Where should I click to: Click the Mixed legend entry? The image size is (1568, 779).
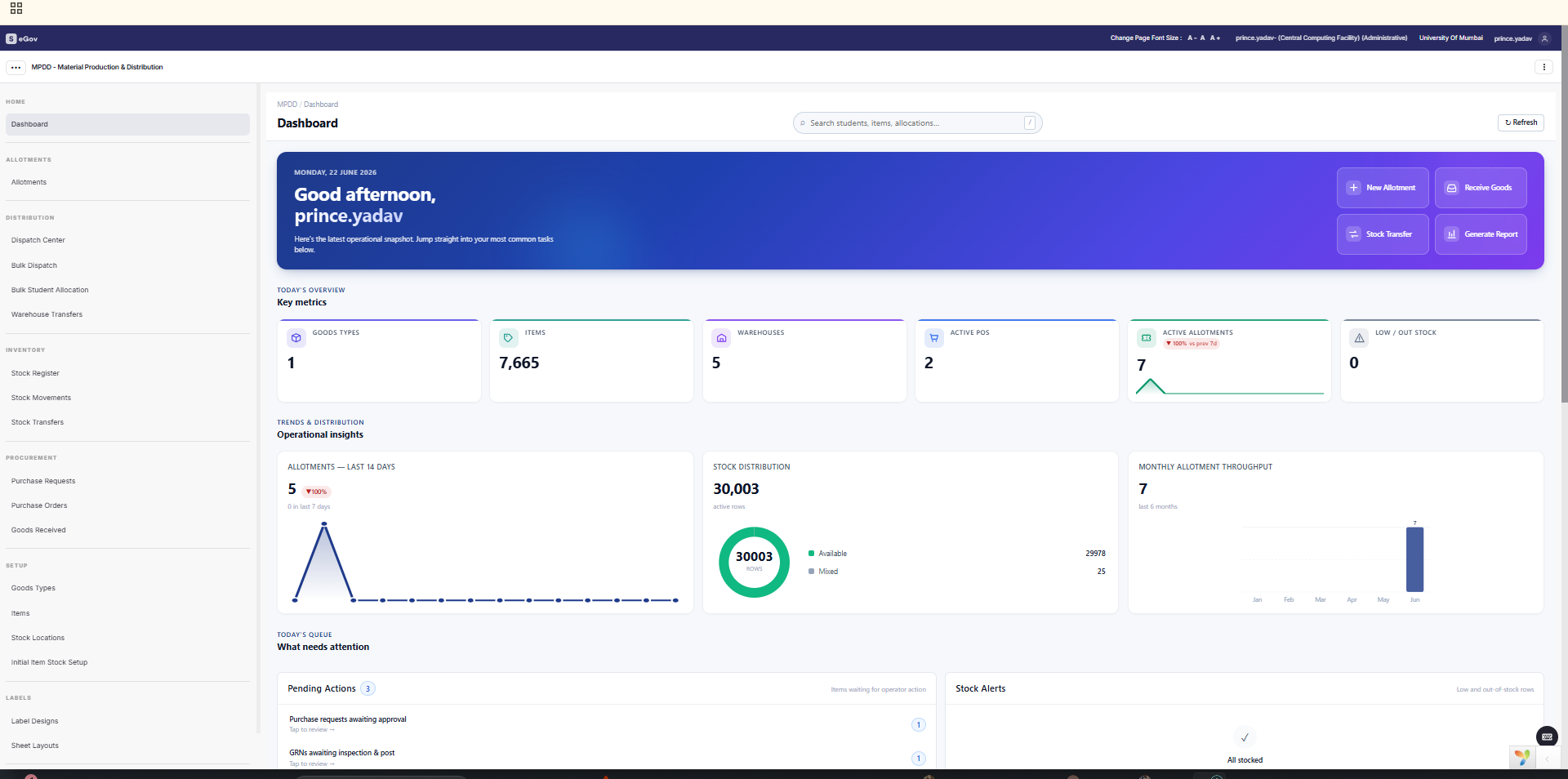point(823,572)
